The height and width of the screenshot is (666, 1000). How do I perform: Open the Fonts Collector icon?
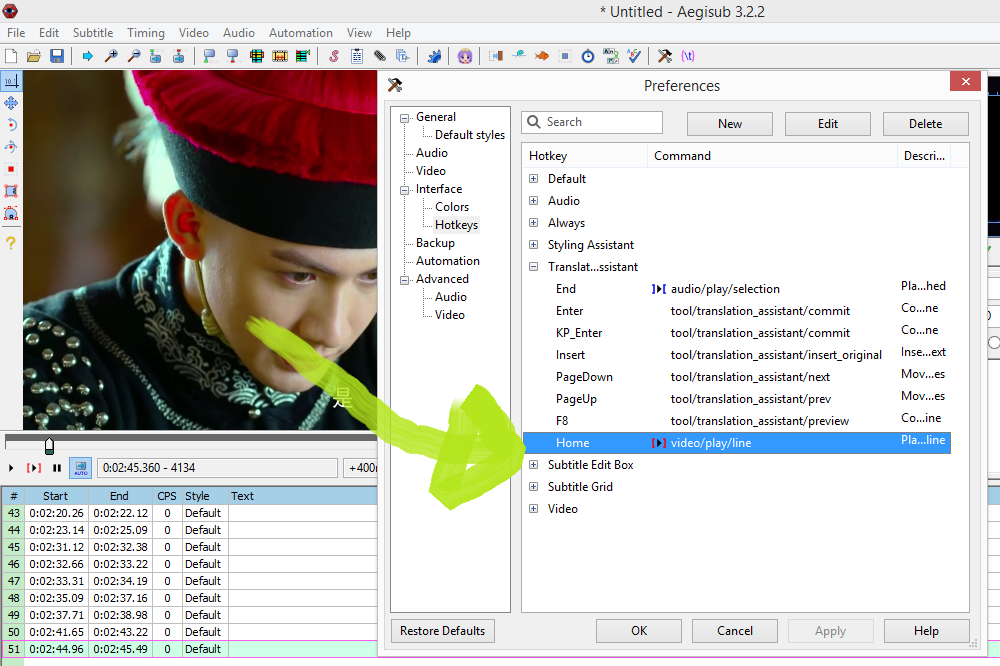[403, 56]
